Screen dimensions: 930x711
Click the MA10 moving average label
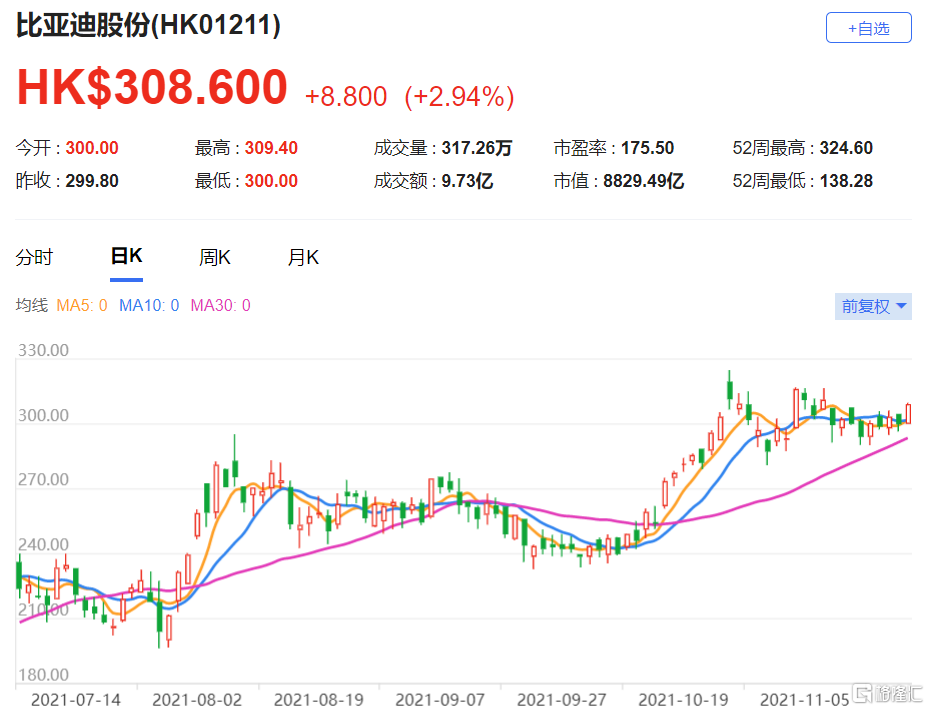pos(149,305)
